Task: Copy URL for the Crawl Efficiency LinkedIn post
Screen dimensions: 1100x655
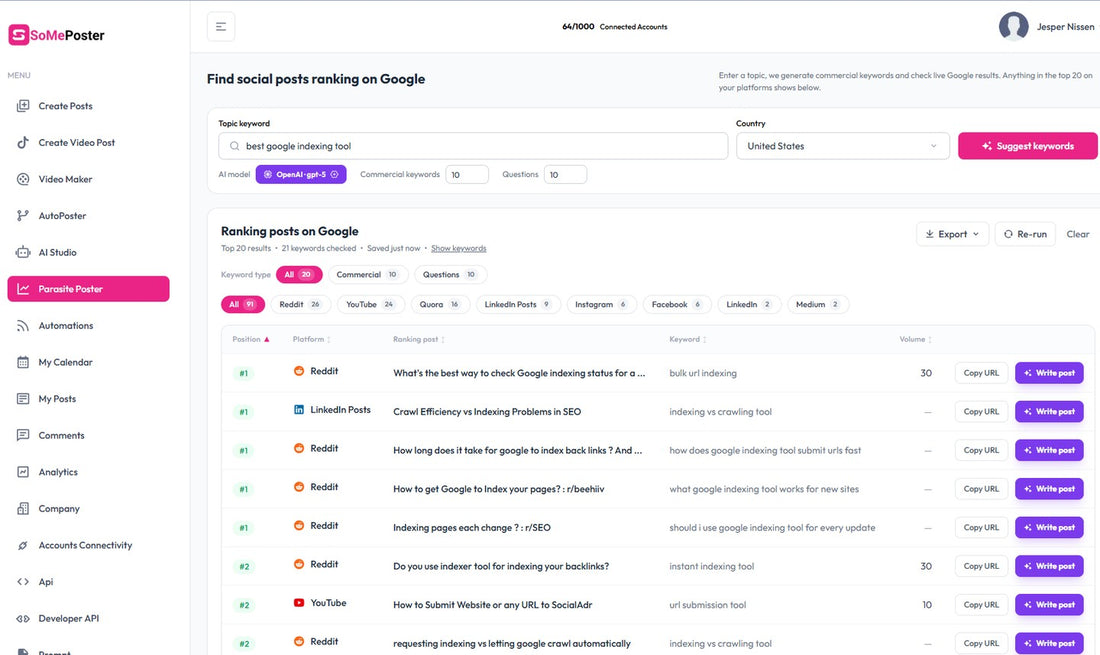Action: click(981, 412)
